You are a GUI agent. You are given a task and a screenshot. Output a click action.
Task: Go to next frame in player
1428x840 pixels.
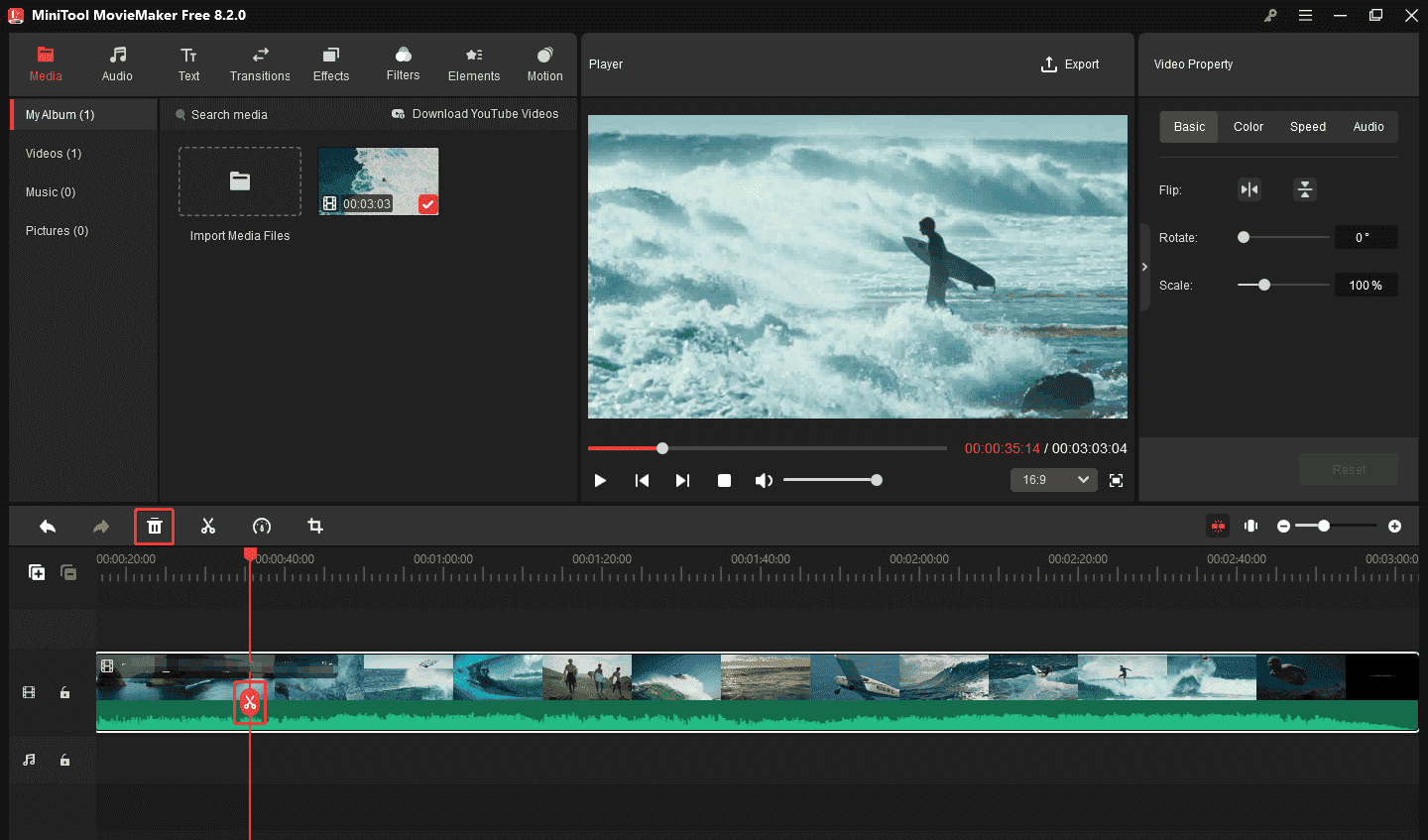[x=682, y=480]
